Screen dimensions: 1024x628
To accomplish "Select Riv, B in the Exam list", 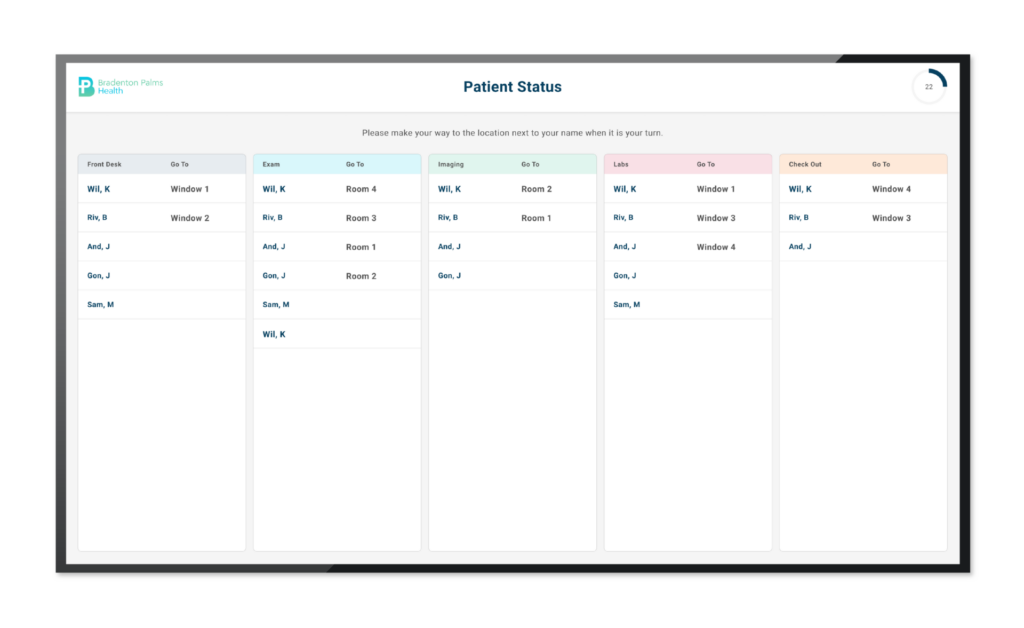I will pos(272,218).
